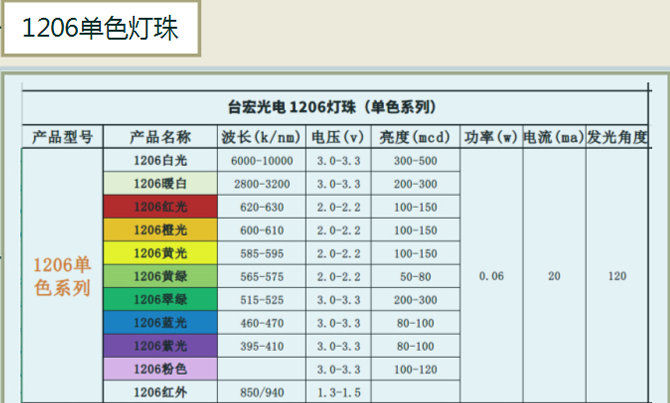Select the 发光角度 column header

point(617,137)
